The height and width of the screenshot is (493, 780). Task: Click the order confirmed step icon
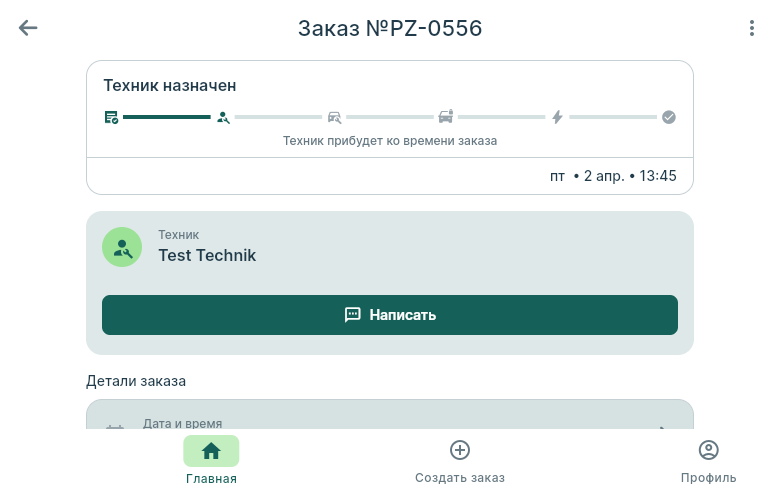coord(111,117)
